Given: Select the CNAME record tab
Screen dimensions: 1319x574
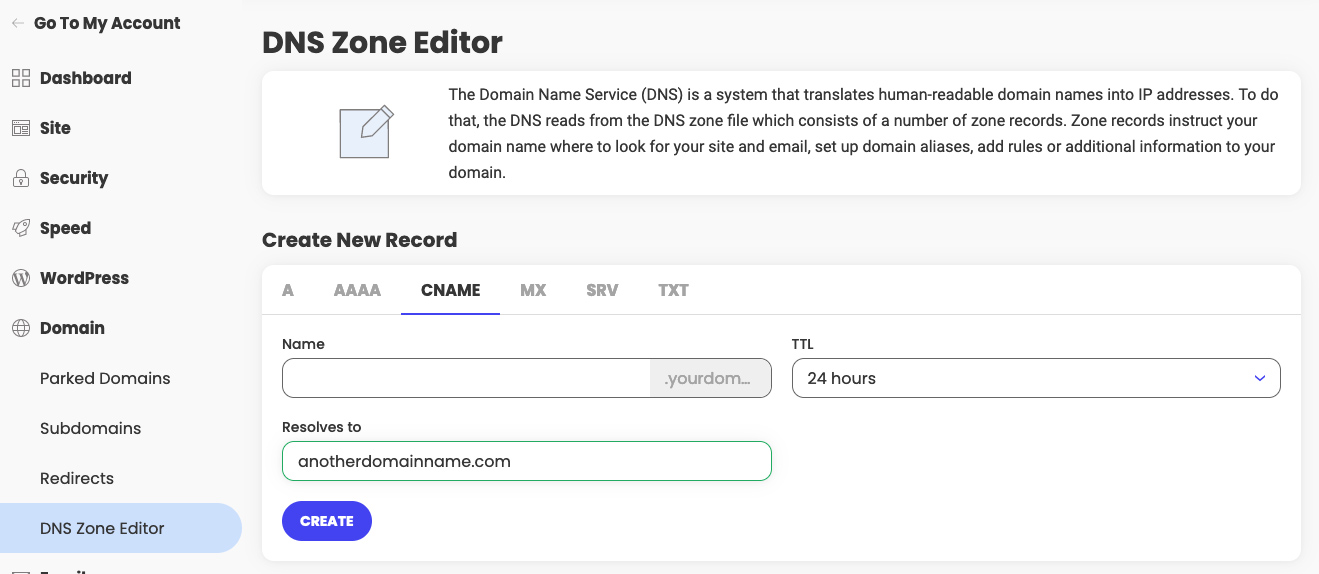Looking at the screenshot, I should coord(451,290).
